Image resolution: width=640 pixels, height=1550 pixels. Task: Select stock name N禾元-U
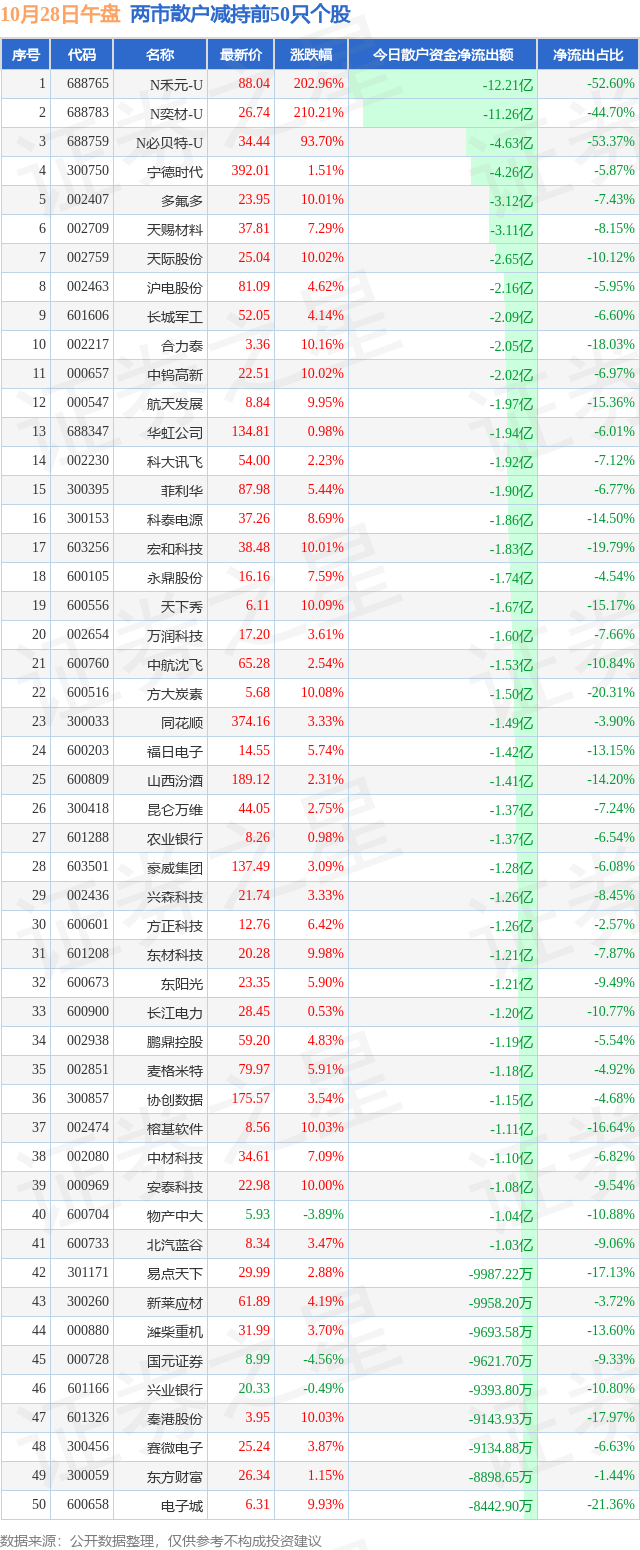(176, 84)
